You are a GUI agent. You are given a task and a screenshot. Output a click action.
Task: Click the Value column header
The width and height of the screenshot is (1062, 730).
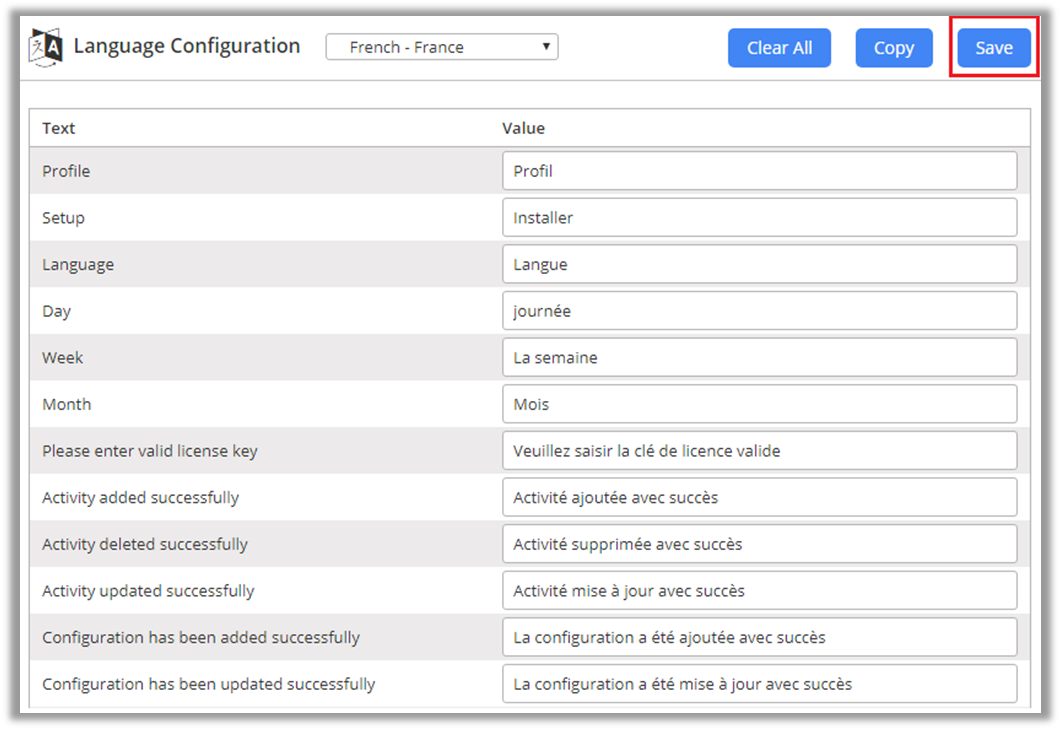pos(523,128)
